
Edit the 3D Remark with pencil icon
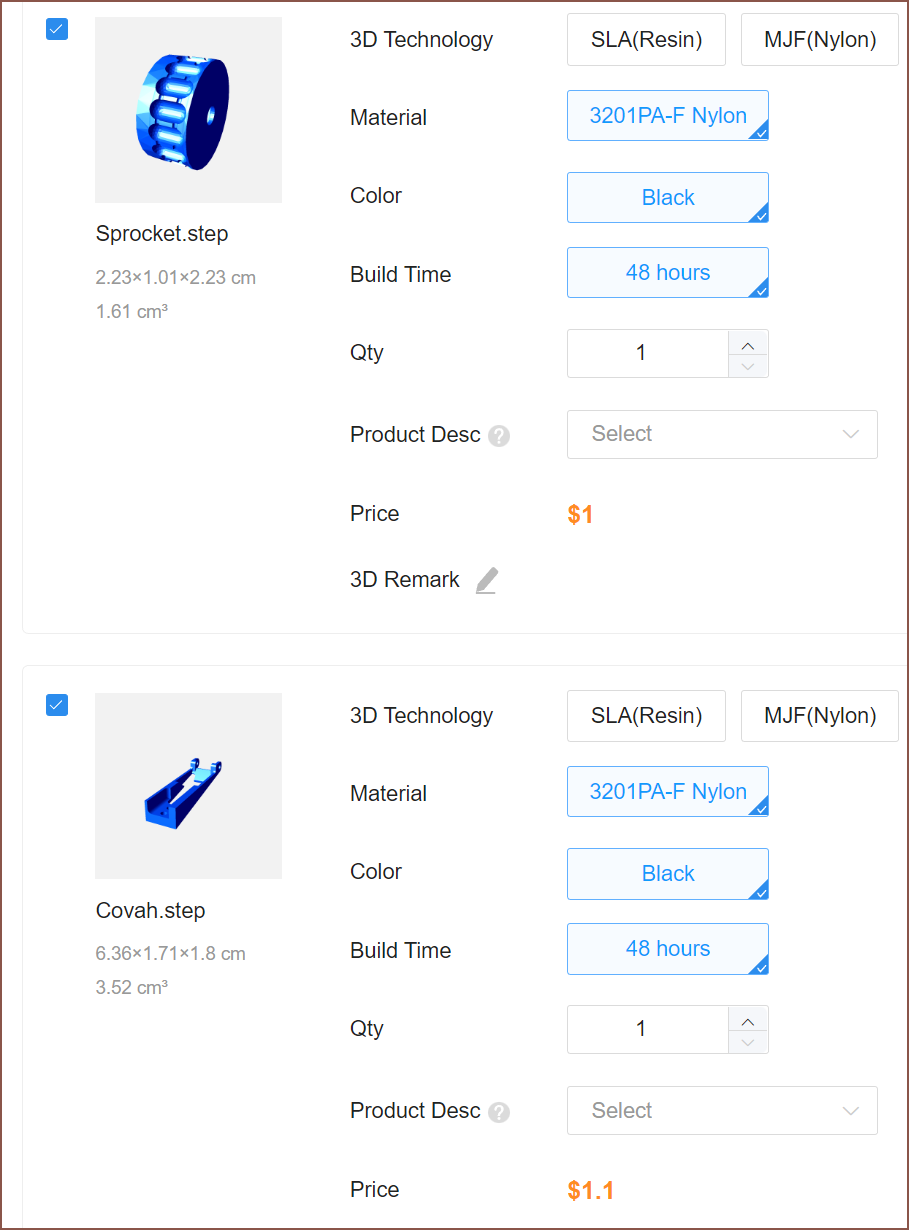pyautogui.click(x=486, y=581)
